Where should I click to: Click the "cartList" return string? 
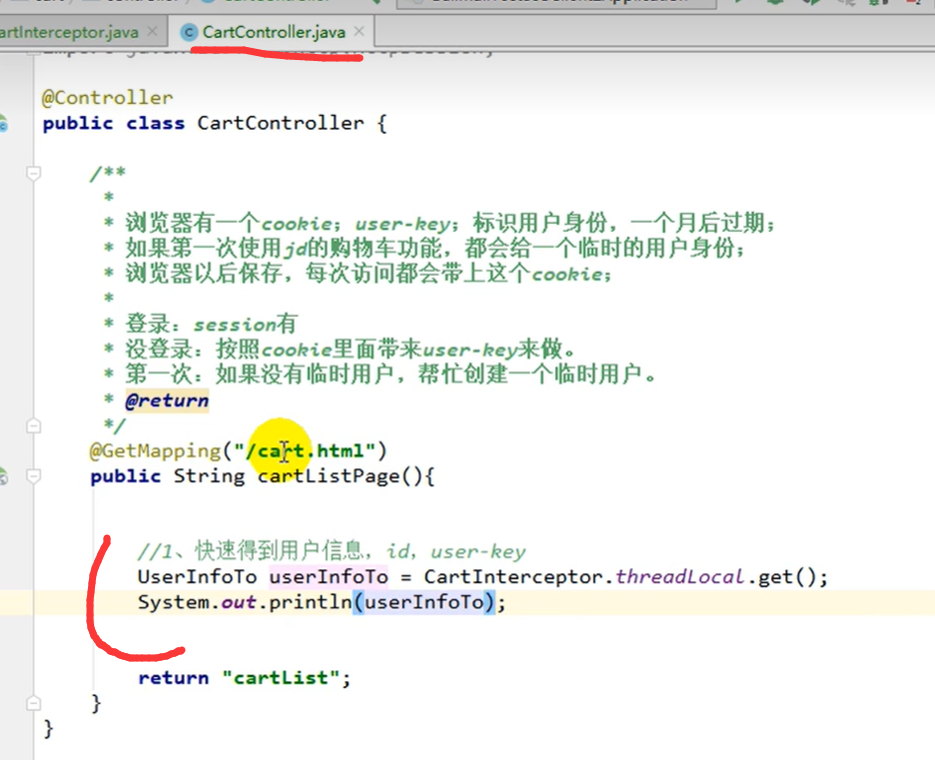(x=281, y=678)
